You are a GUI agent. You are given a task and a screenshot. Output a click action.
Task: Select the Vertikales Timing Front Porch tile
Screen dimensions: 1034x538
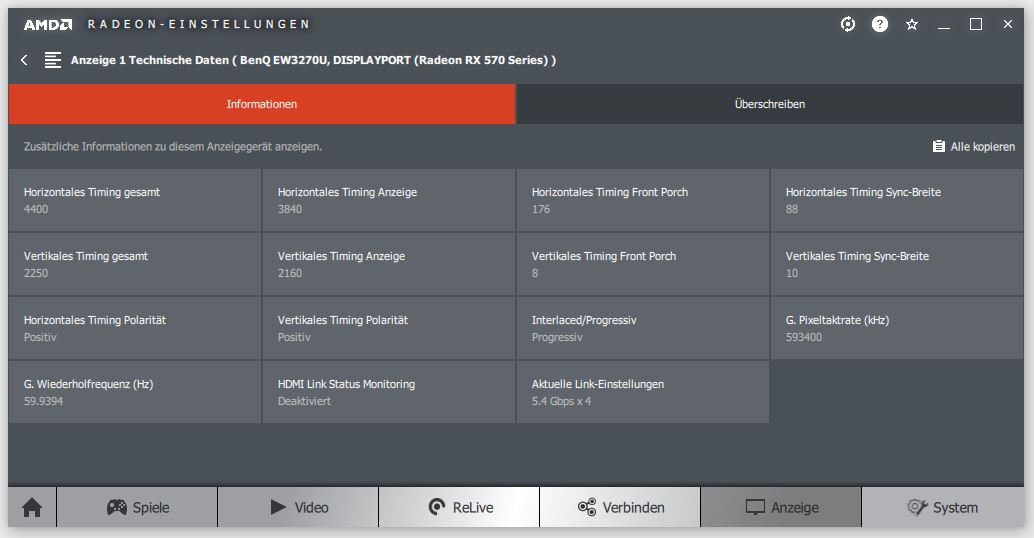click(642, 264)
